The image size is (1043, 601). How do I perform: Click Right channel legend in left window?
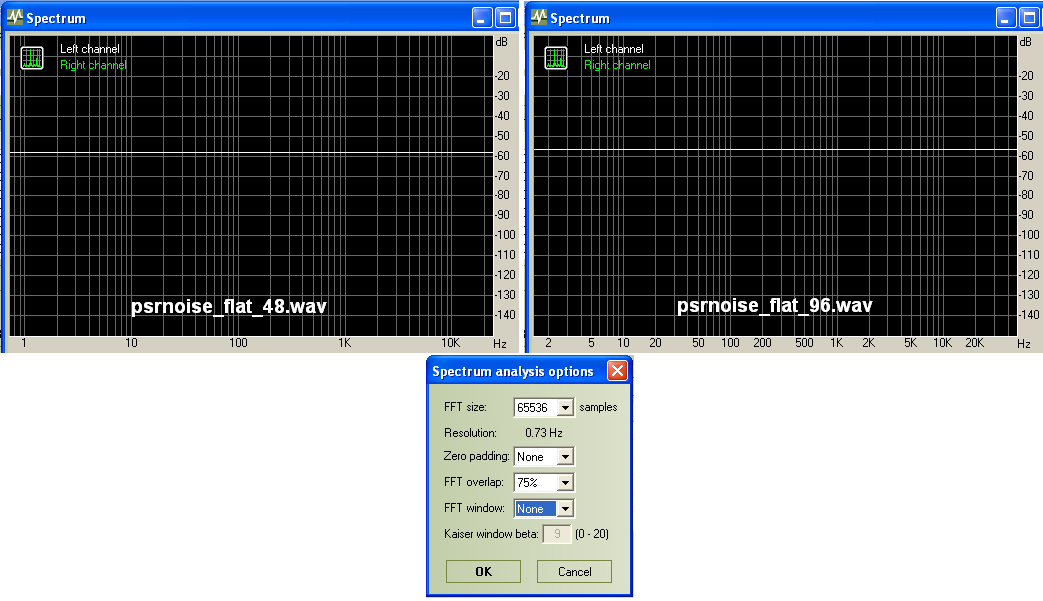[93, 64]
